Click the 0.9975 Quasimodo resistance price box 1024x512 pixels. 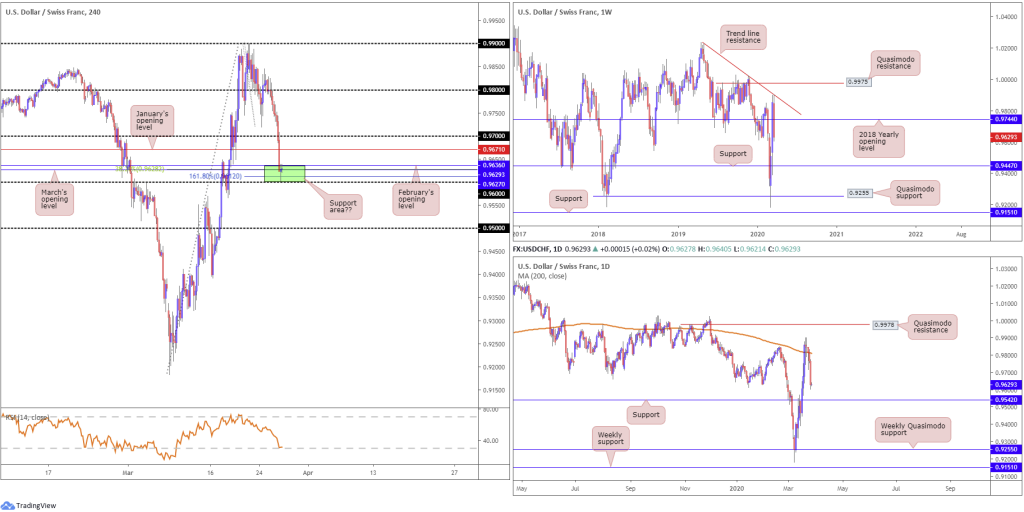tap(856, 83)
